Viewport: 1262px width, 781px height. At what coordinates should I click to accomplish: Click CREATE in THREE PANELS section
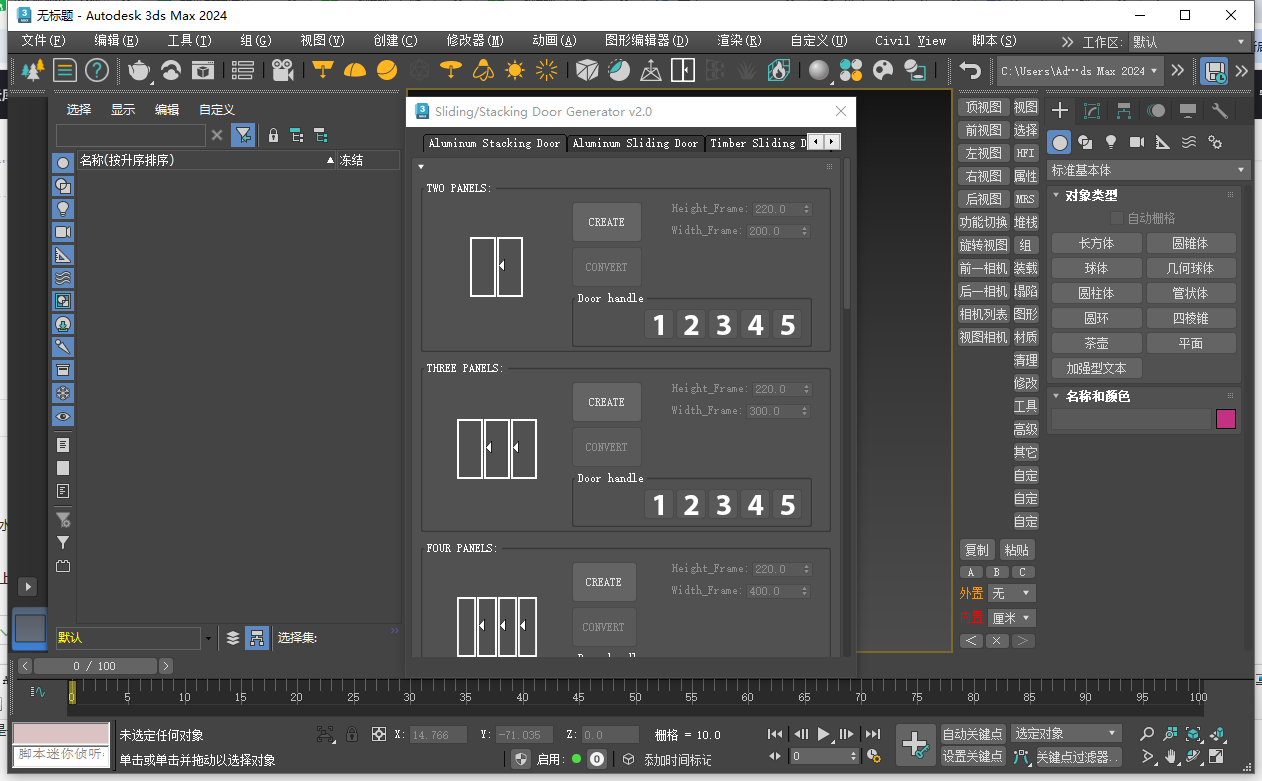(606, 402)
